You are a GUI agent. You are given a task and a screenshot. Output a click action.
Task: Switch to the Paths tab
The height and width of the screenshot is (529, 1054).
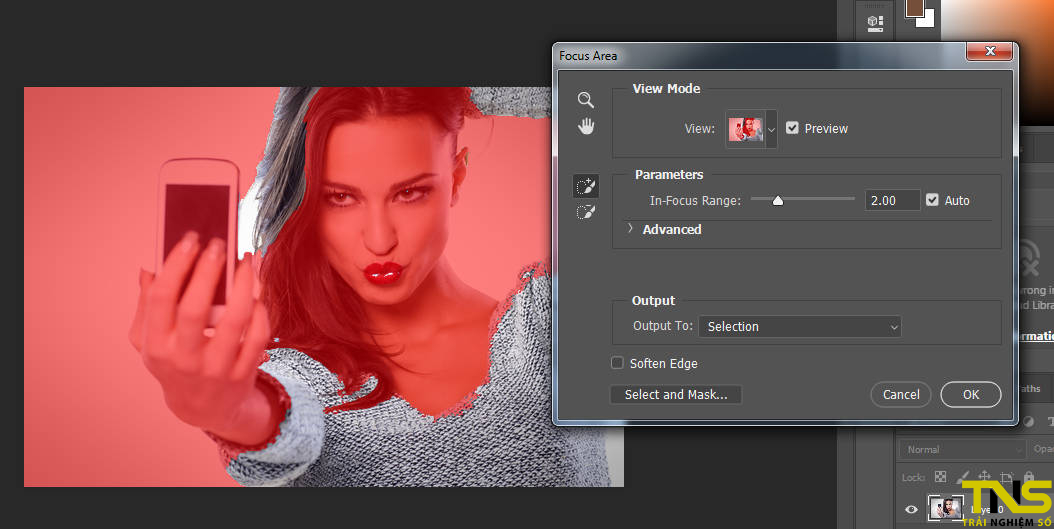tap(1029, 389)
